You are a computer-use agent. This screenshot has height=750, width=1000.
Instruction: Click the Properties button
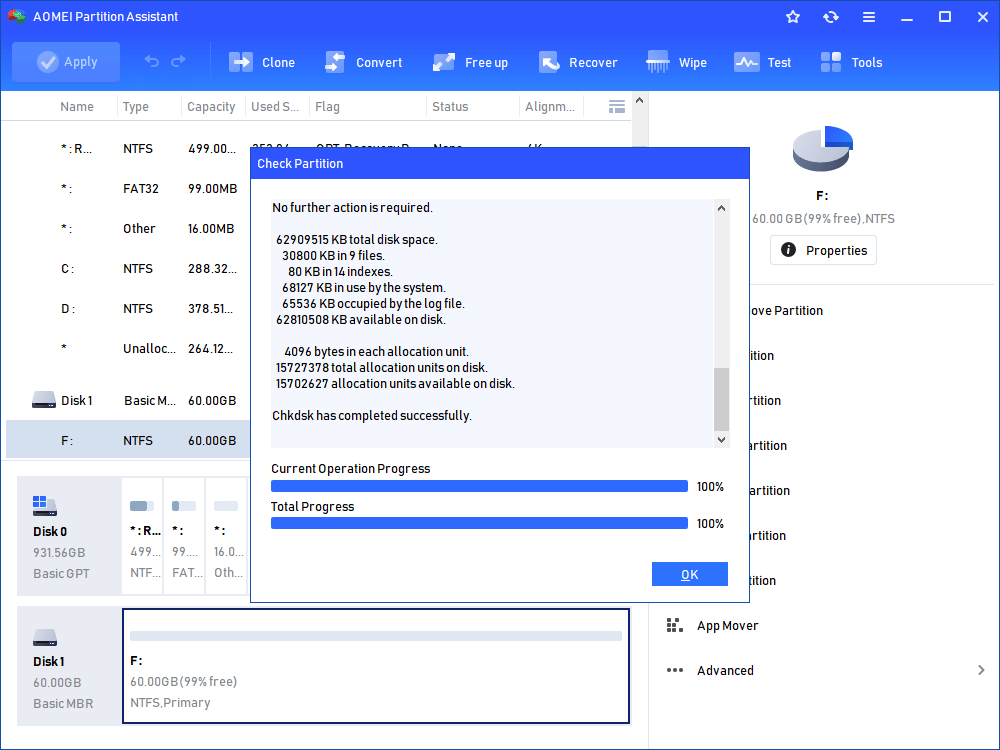(823, 250)
